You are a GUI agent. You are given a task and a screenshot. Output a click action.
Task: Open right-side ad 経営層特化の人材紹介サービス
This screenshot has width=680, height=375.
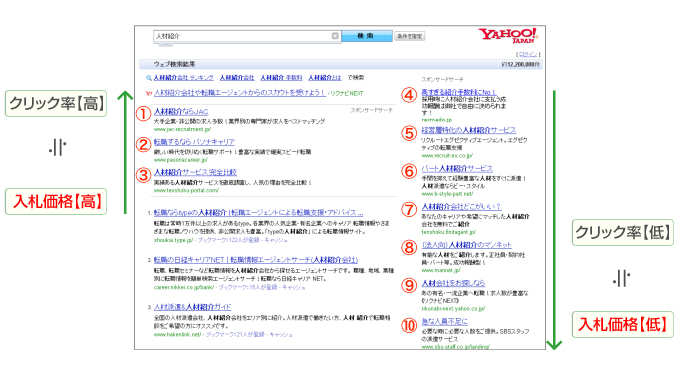click(x=468, y=130)
